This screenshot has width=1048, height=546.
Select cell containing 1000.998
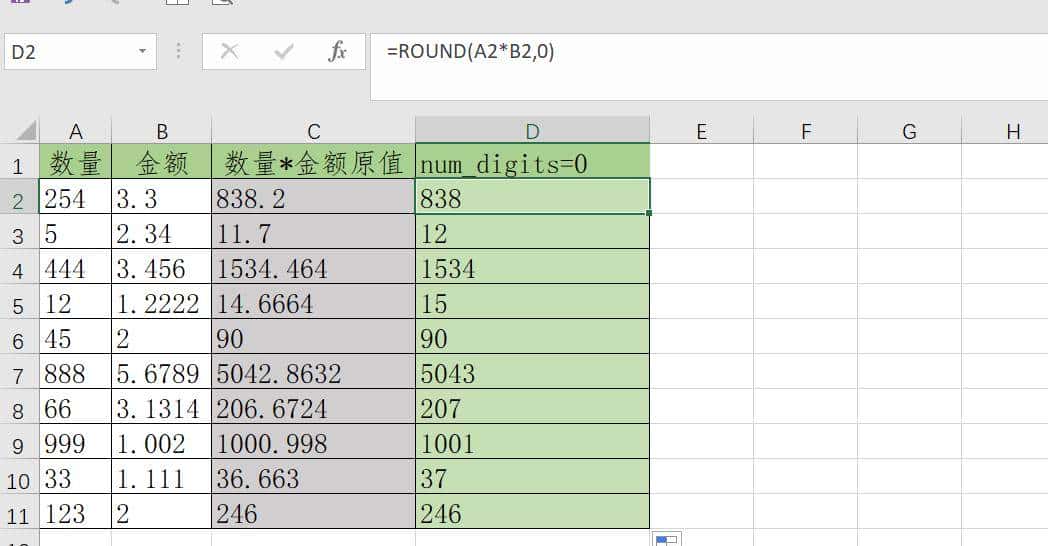(x=313, y=441)
